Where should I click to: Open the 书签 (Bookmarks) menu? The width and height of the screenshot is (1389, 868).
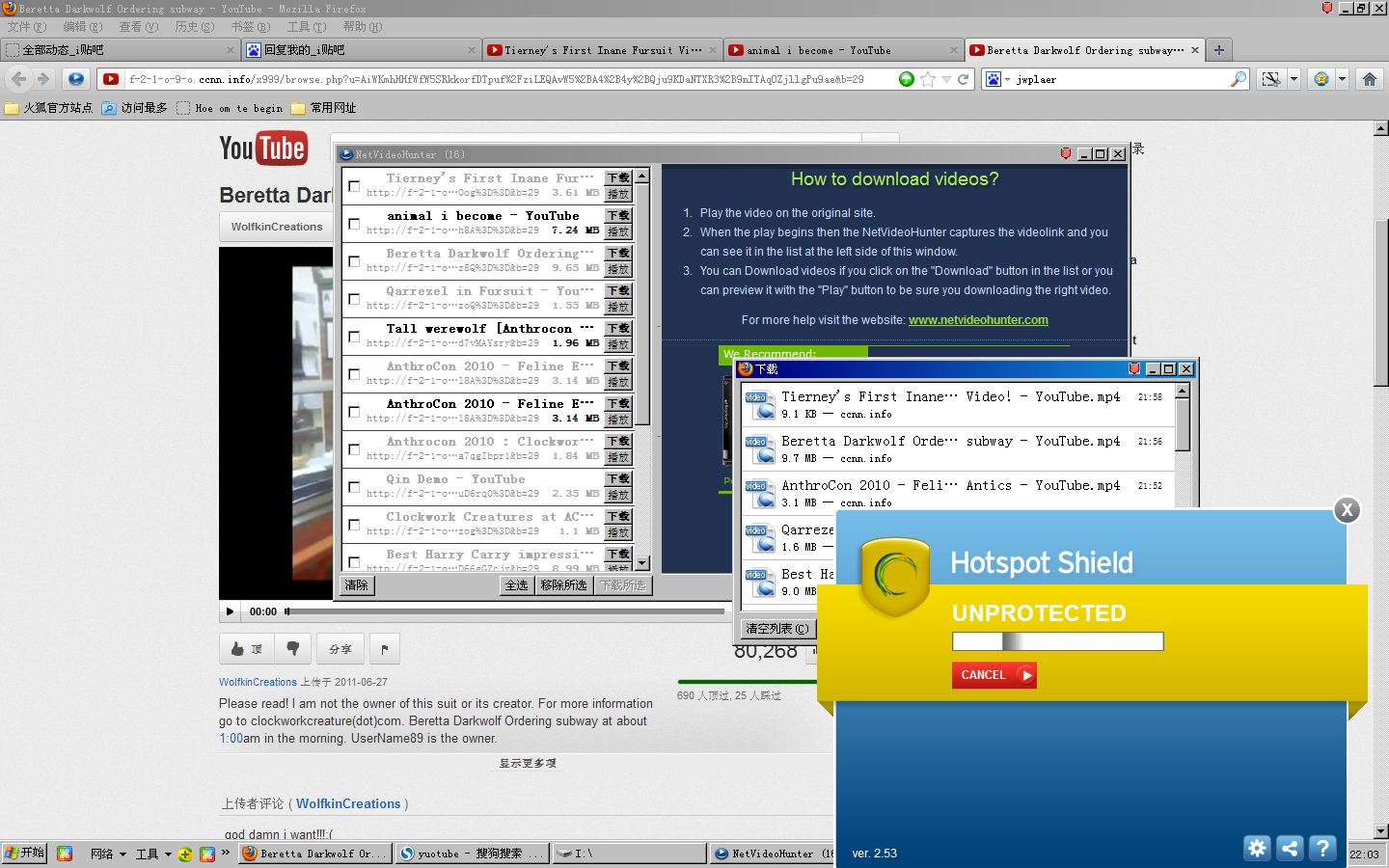pos(250,27)
